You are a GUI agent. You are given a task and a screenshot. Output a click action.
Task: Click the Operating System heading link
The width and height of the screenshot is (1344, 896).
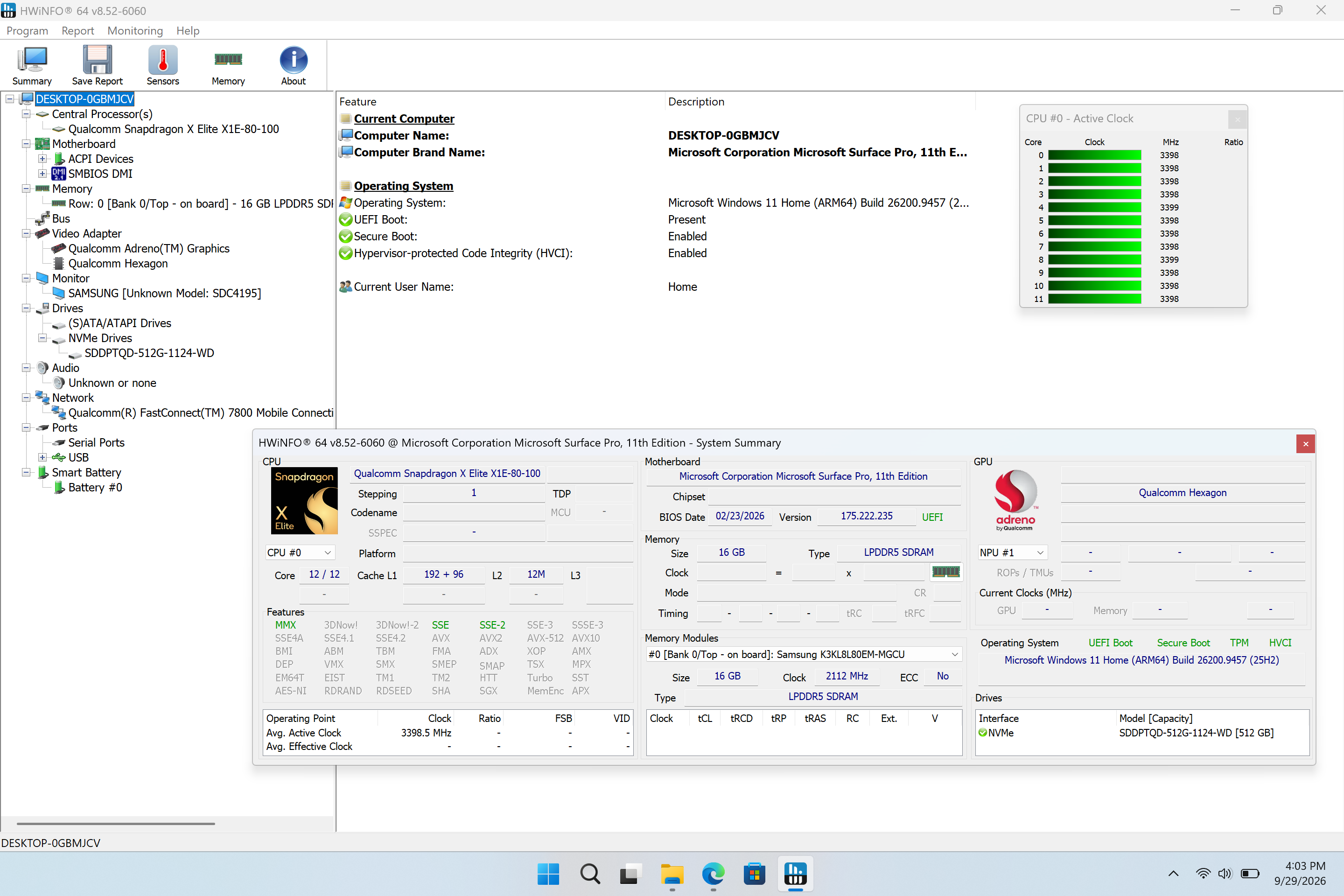point(403,186)
